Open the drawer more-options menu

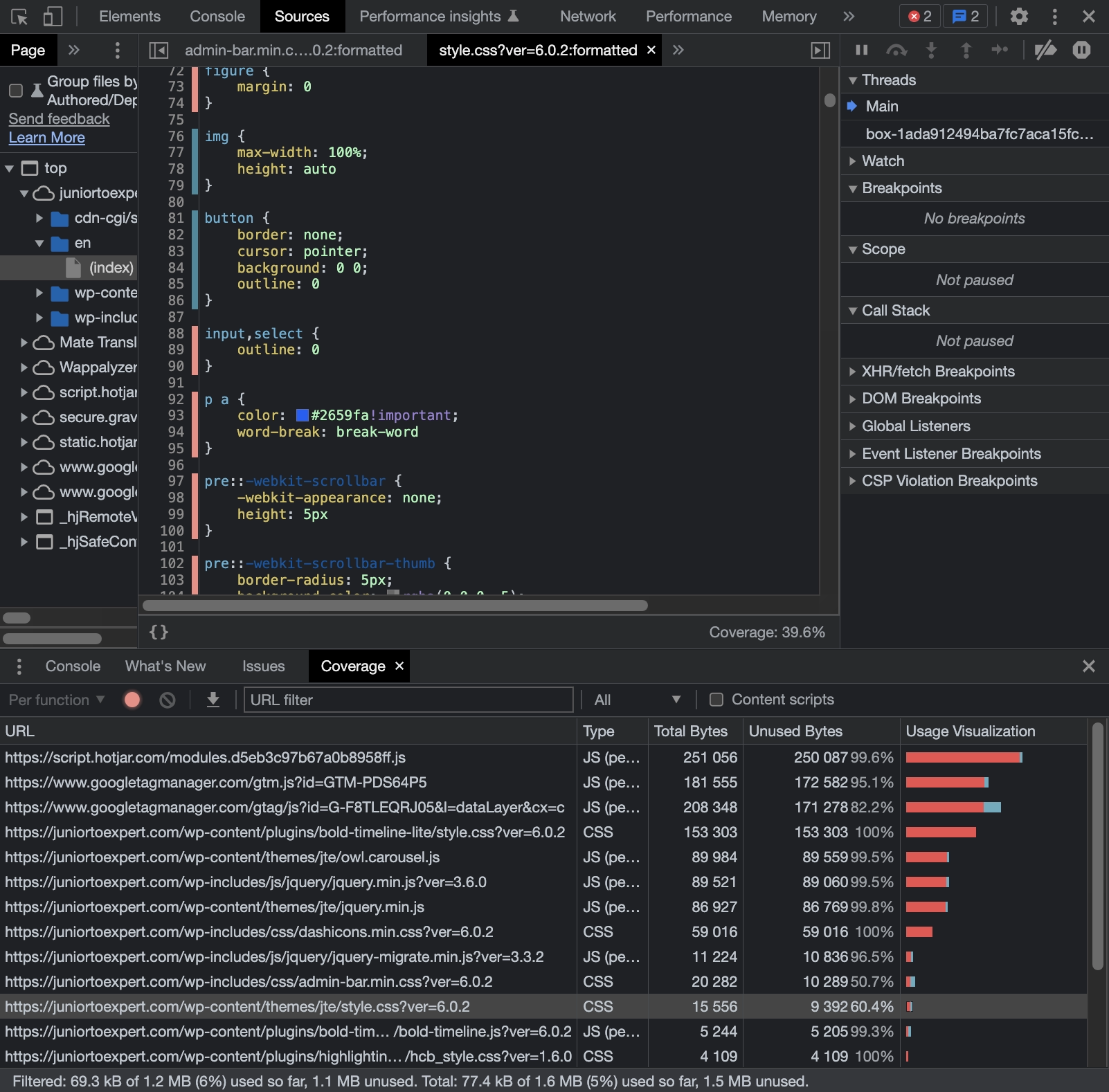(x=19, y=666)
